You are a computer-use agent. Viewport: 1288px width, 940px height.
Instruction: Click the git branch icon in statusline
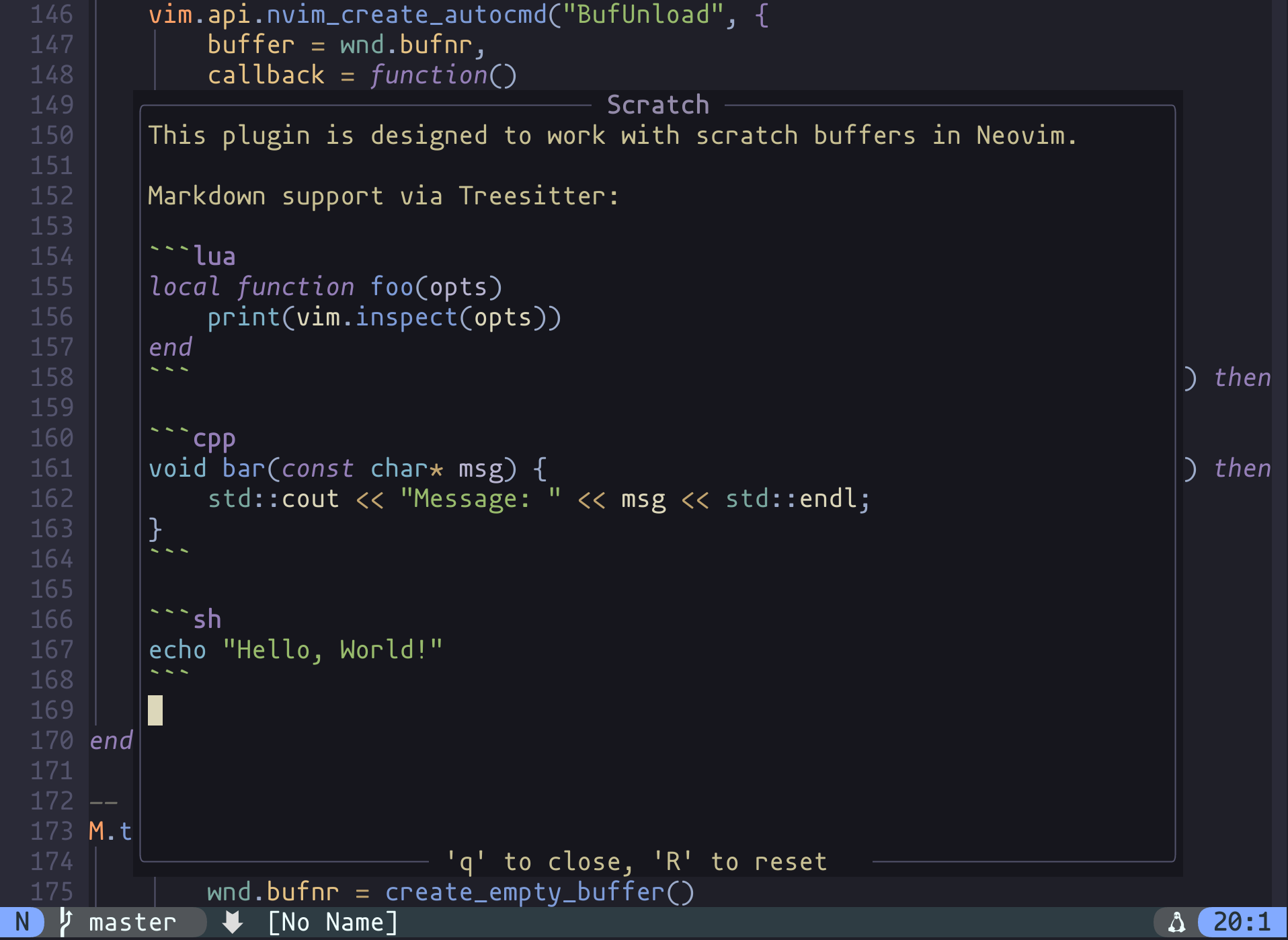click(x=66, y=922)
